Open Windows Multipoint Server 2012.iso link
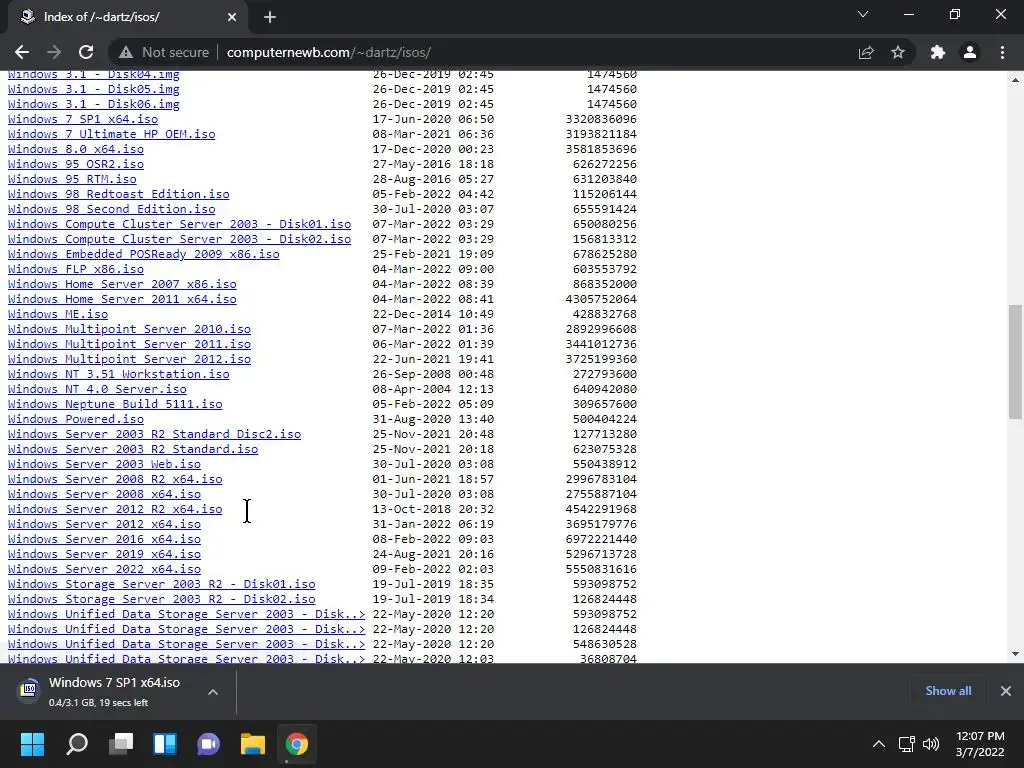This screenshot has height=768, width=1024. pos(129,359)
